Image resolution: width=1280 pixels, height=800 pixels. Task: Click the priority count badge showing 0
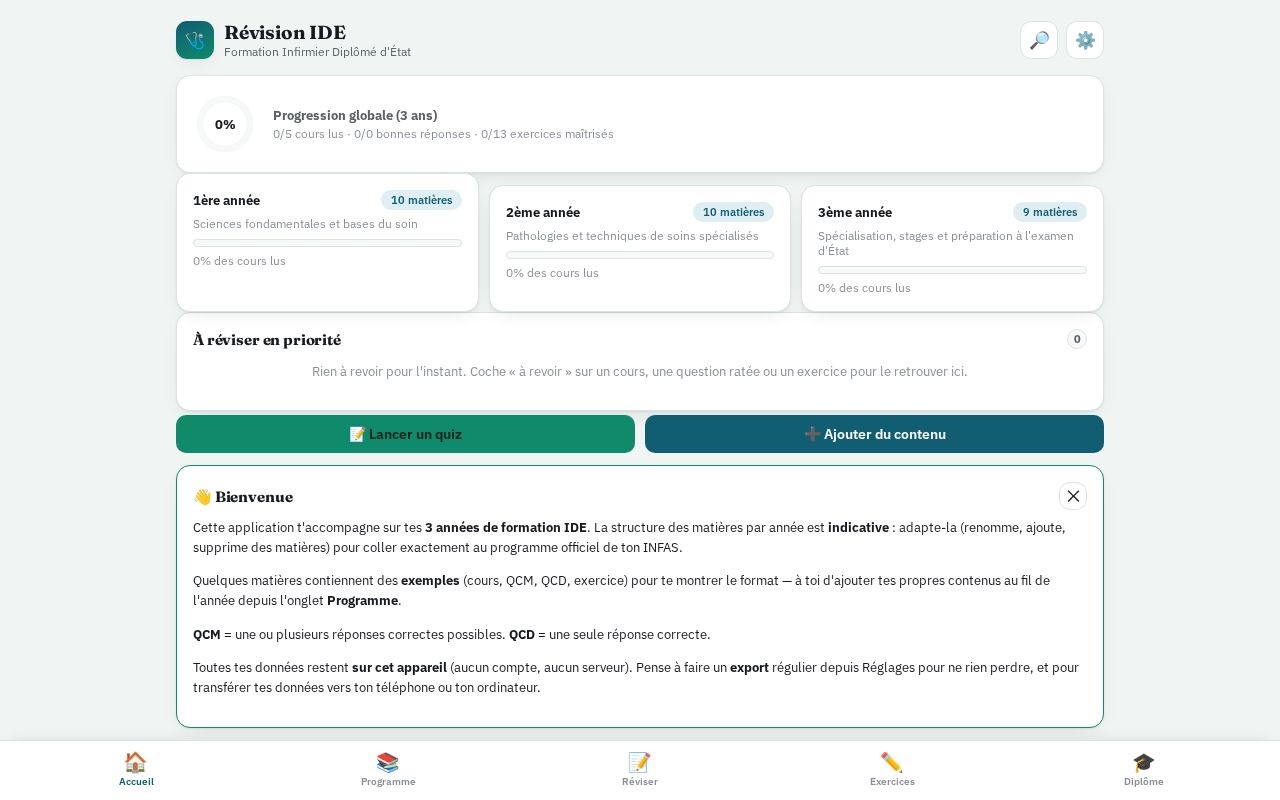[1077, 339]
